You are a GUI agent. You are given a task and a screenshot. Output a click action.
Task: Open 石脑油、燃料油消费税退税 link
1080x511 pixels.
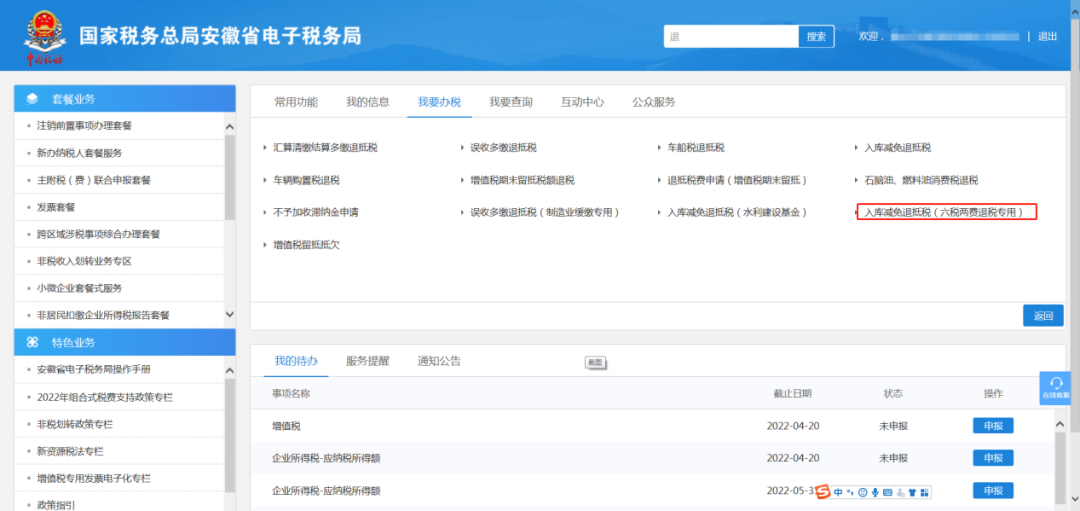921,180
